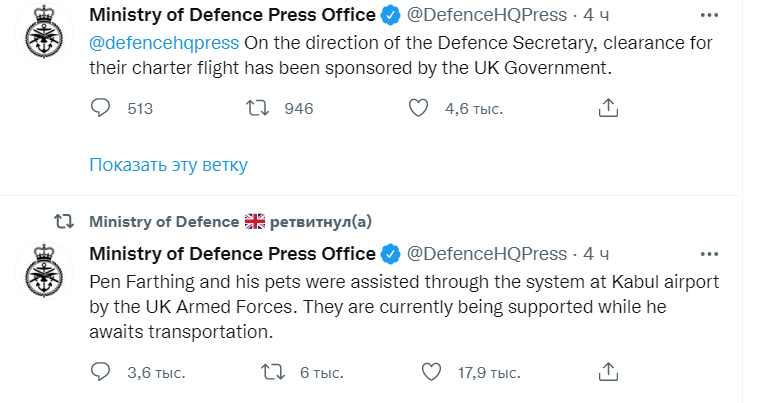Click the 946 retweets count
Image resolution: width=763 pixels, height=403 pixels.
299,108
